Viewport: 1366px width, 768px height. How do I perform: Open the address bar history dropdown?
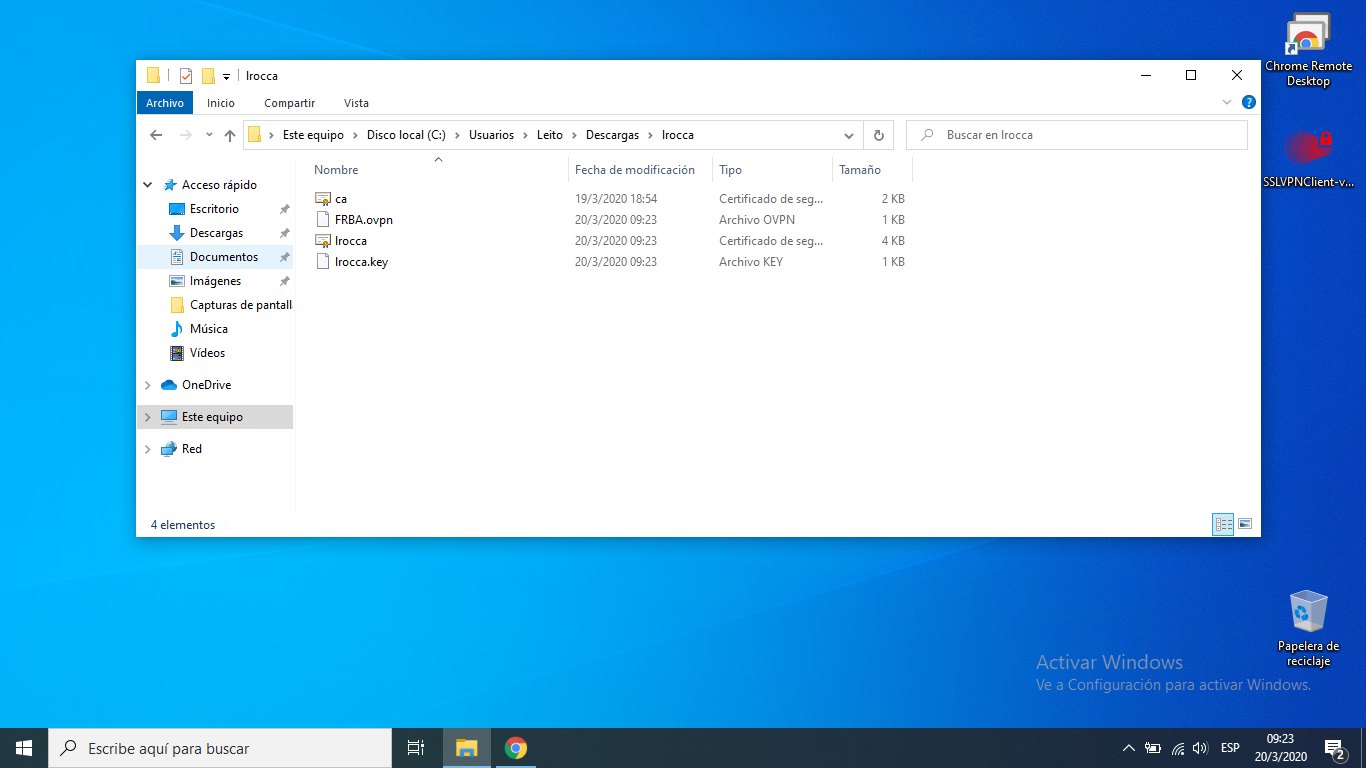click(x=849, y=135)
